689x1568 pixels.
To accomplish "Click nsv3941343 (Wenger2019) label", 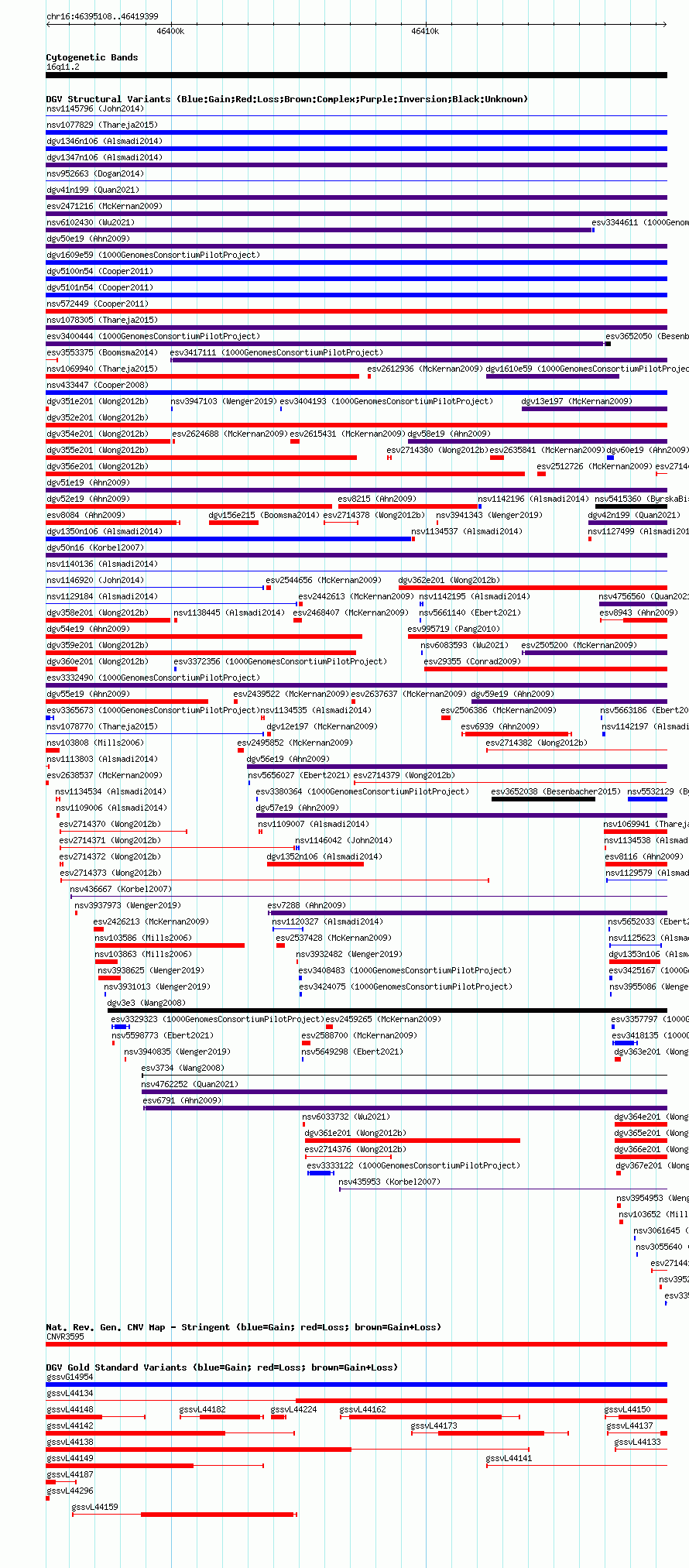I will 489,515.
